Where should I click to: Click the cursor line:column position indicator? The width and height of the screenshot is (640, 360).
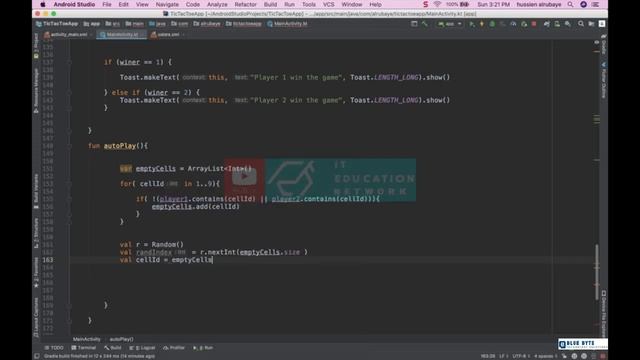click(488, 356)
